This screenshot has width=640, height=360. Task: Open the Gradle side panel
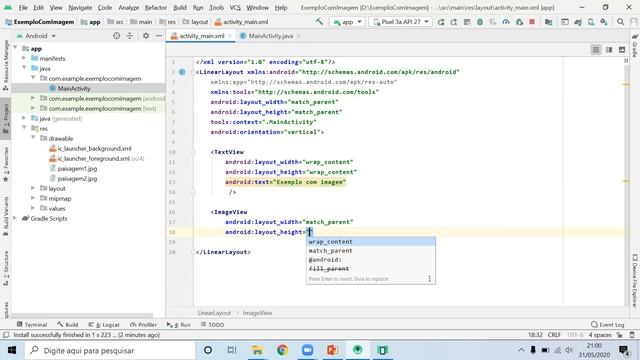pos(635,46)
